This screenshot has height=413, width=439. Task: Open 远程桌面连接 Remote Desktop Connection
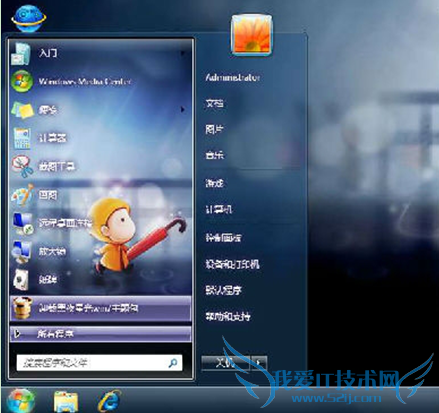click(x=100, y=223)
